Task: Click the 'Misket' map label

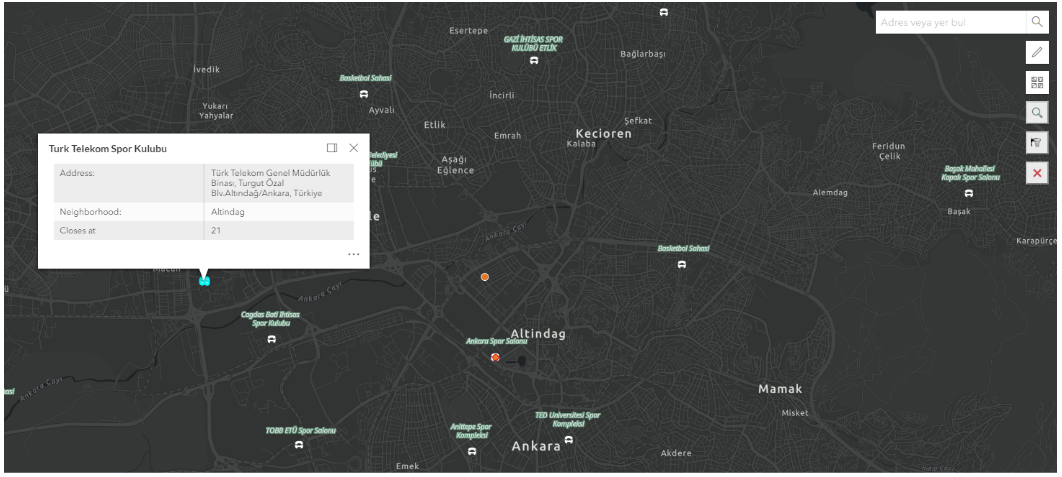Action: point(795,413)
